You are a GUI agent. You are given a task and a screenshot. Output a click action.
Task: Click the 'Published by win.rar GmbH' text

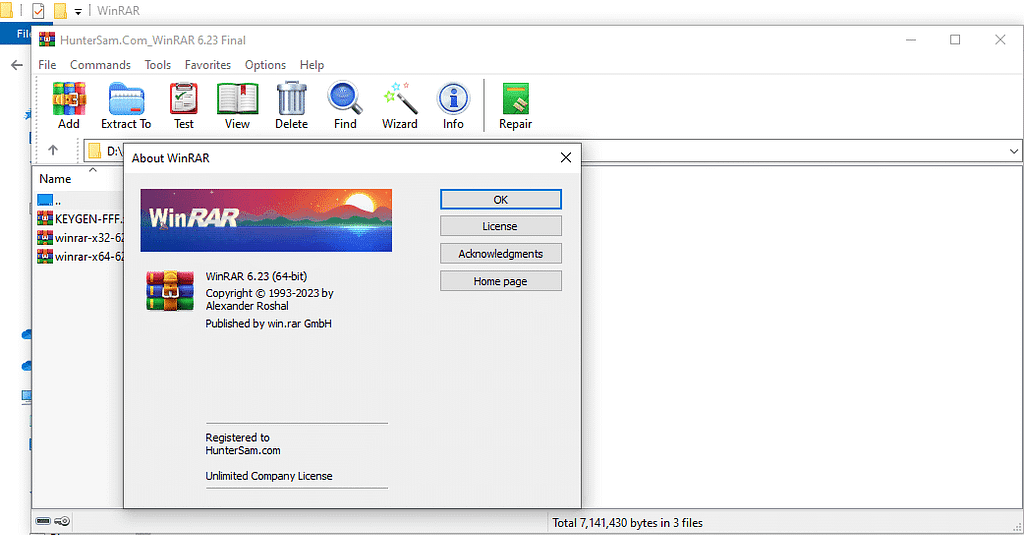click(x=268, y=323)
